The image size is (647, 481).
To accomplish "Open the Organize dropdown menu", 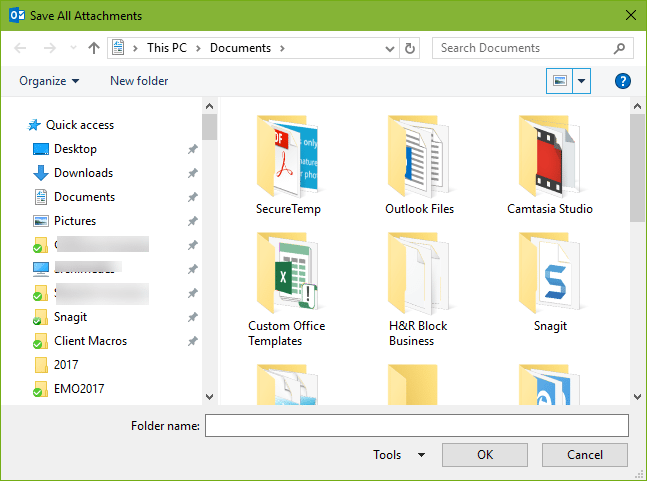I will point(49,81).
